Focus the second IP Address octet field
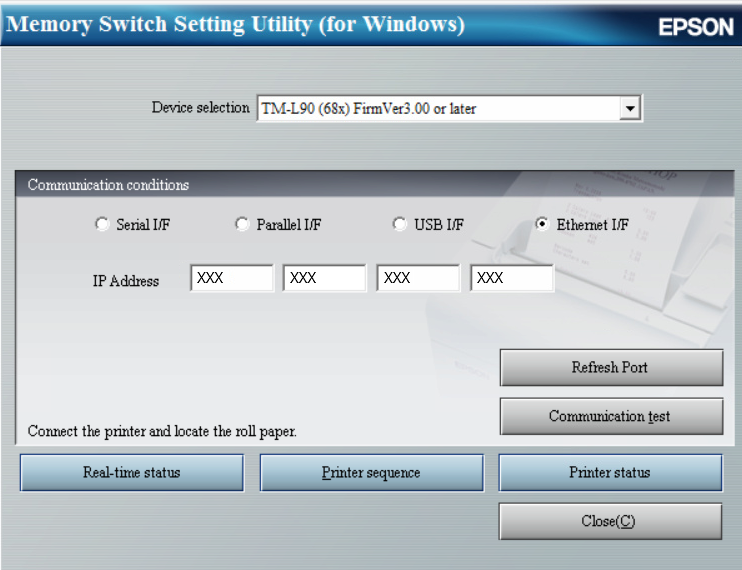 point(324,279)
